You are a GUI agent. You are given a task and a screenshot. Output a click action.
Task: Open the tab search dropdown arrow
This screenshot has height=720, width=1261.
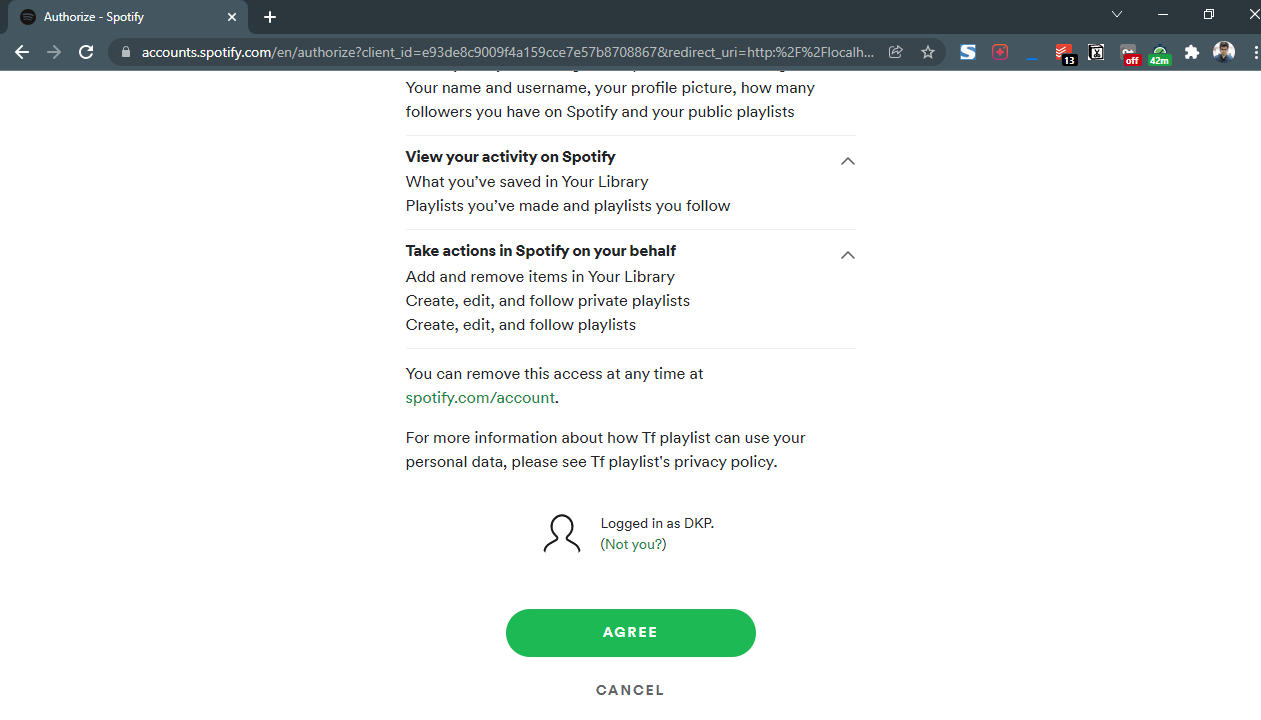(x=1117, y=15)
